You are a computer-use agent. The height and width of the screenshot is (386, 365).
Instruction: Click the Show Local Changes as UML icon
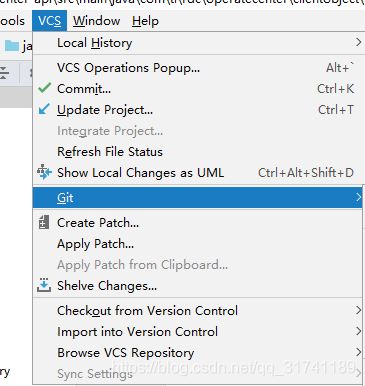tap(44, 172)
